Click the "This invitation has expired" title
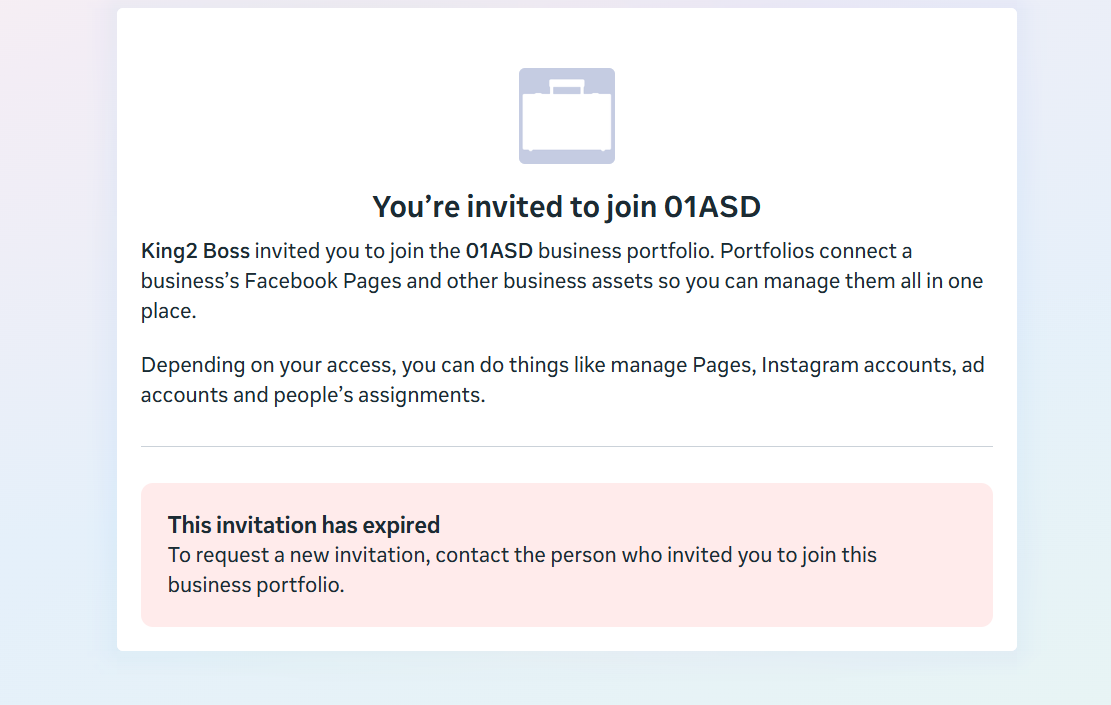Image resolution: width=1111 pixels, height=705 pixels. 304,525
